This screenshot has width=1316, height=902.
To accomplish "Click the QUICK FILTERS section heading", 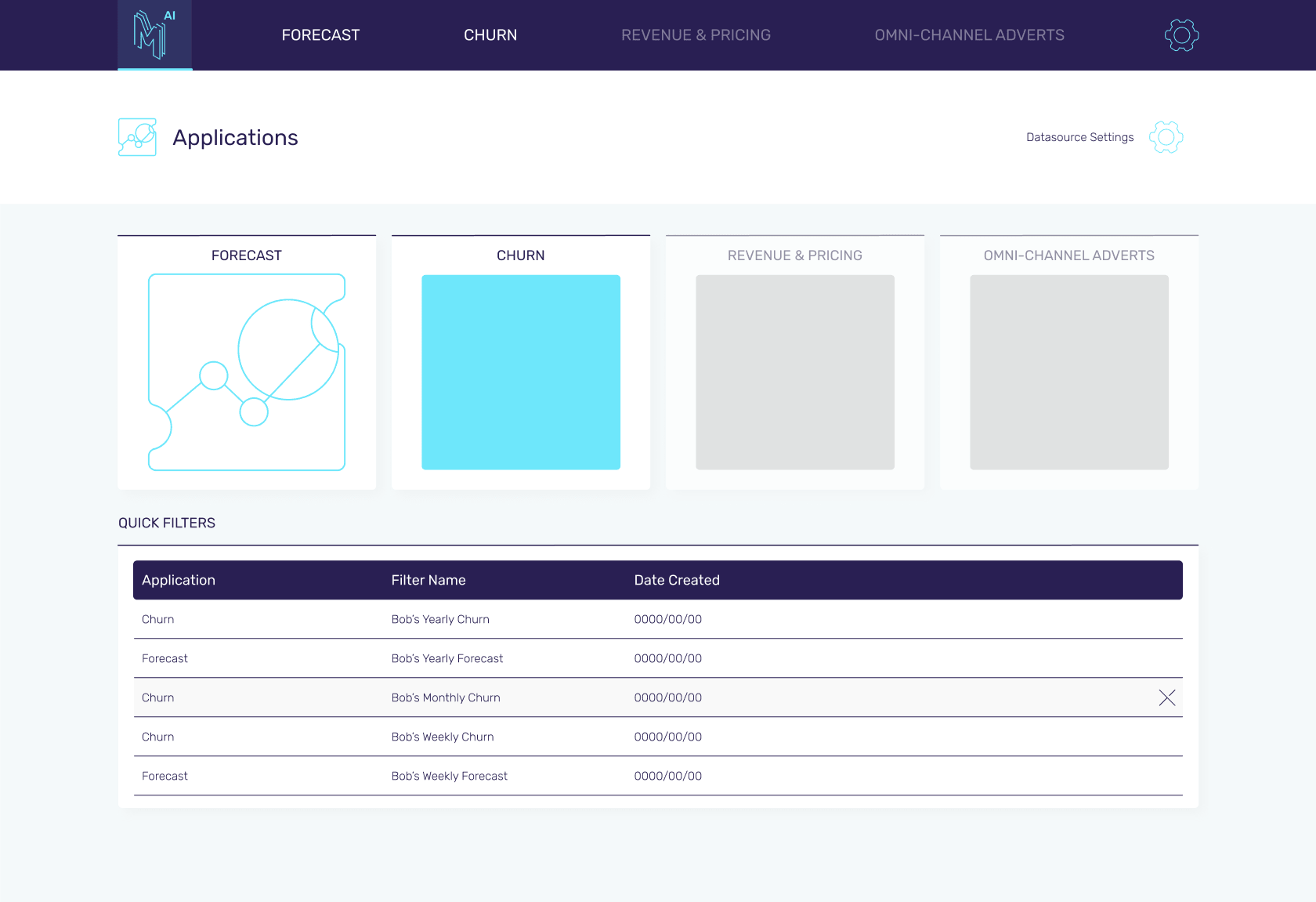I will click(167, 523).
